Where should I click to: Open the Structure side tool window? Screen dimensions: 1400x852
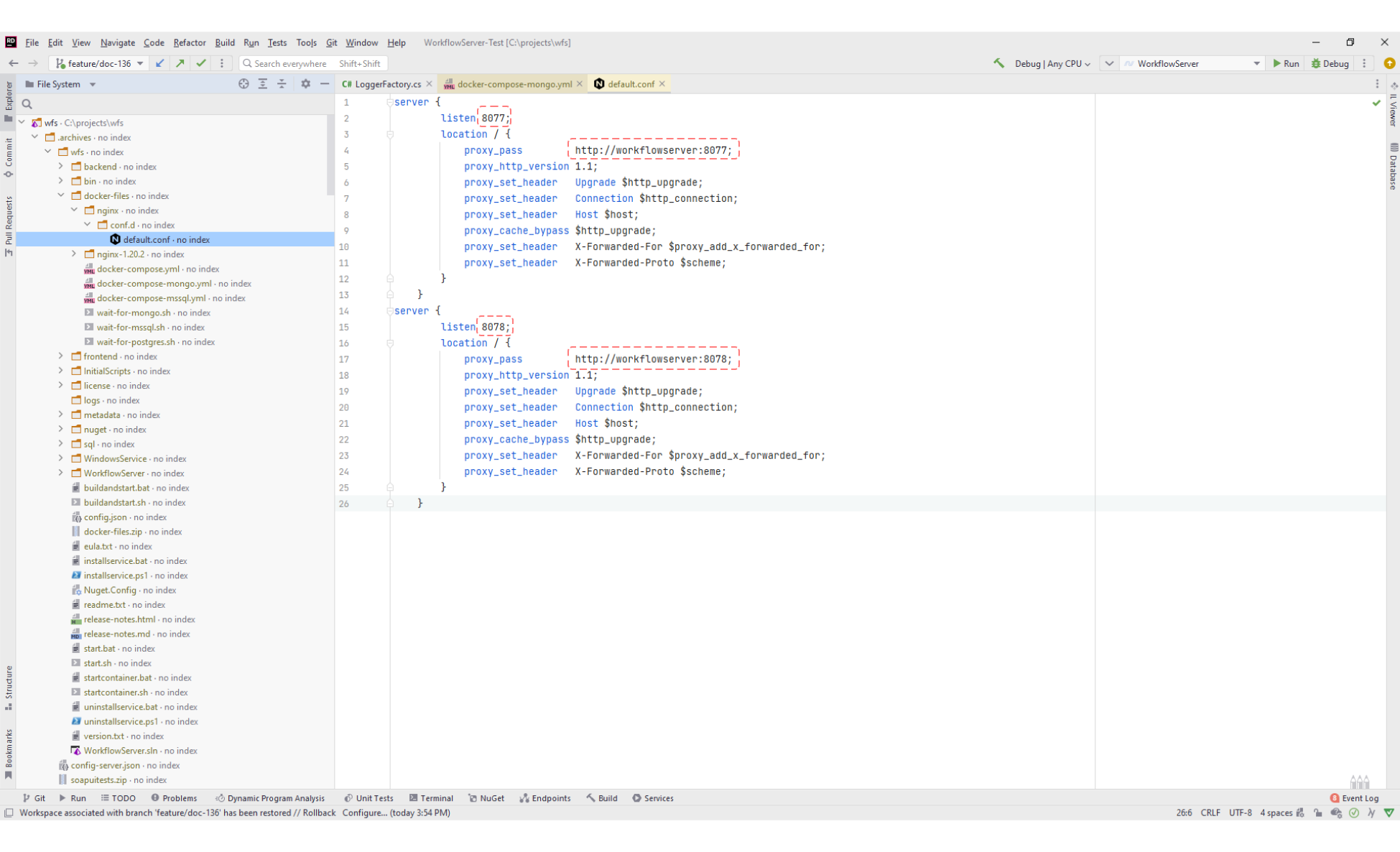tap(9, 687)
